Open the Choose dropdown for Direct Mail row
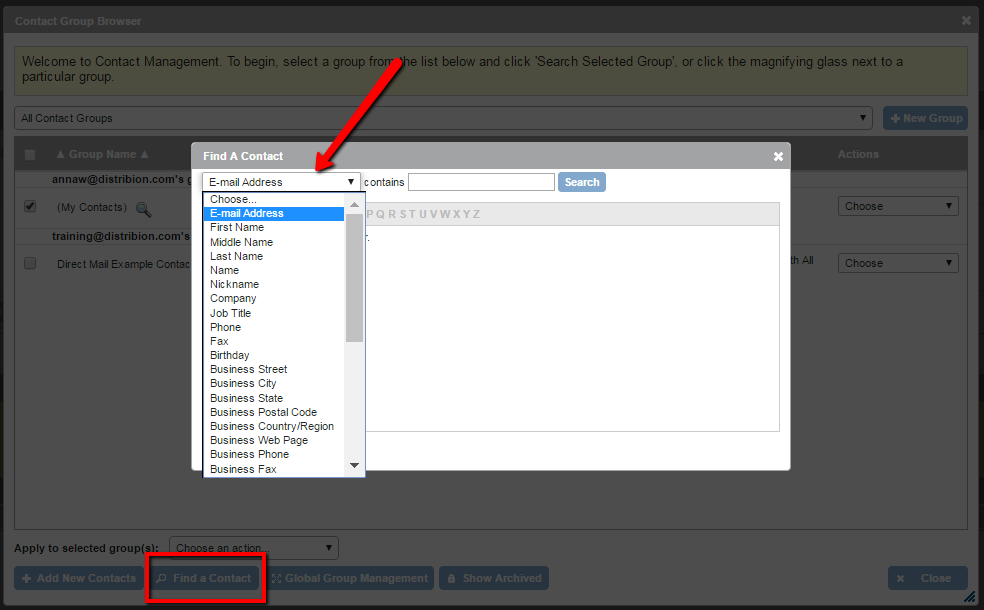 pyautogui.click(x=898, y=263)
